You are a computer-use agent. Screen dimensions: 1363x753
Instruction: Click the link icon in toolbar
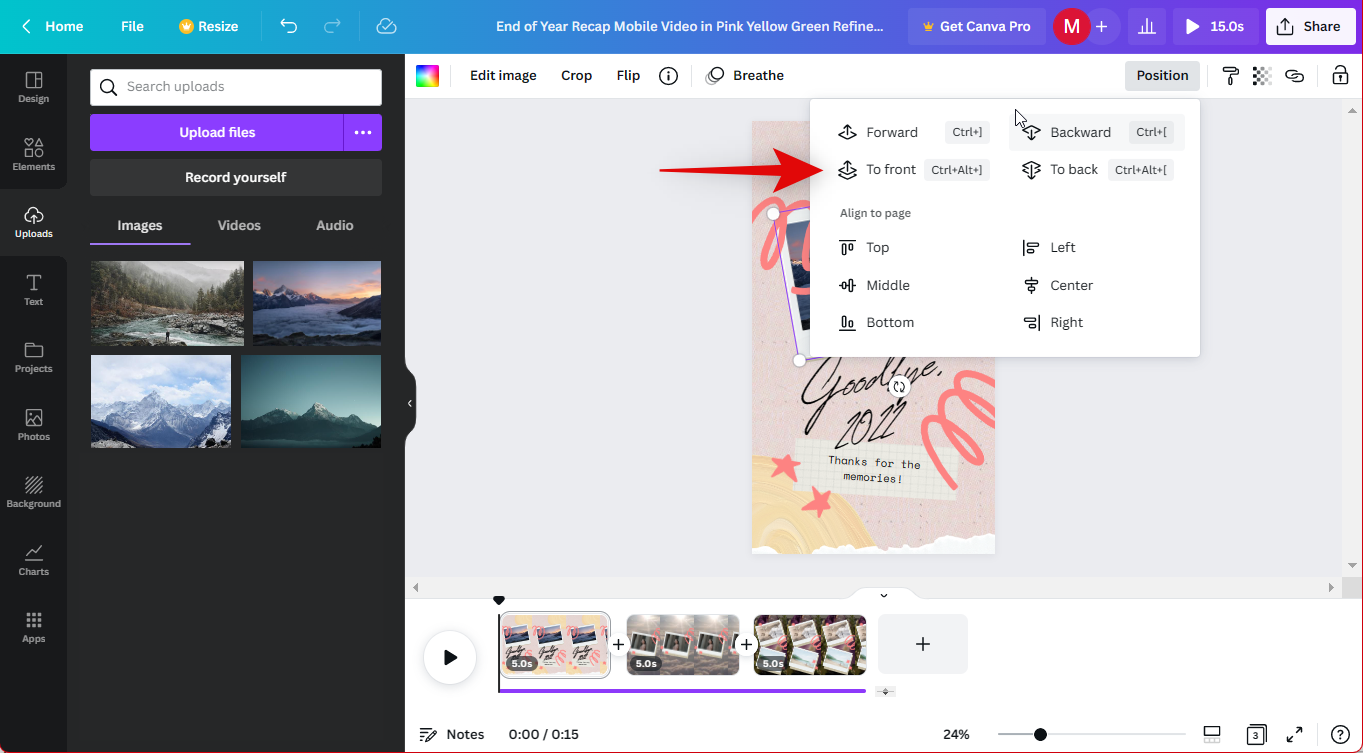point(1295,76)
